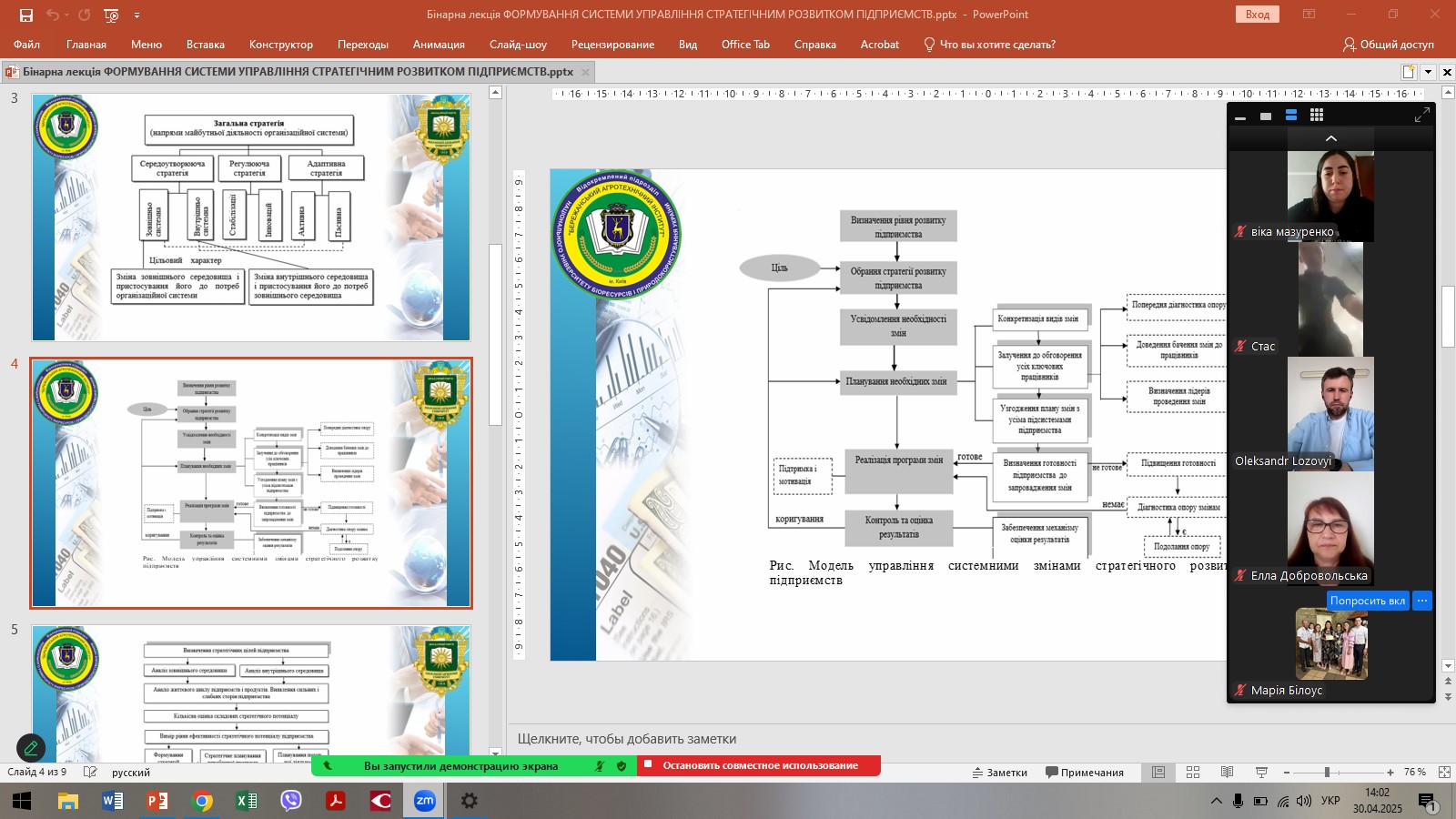Viewport: 1456px width, 819px height.
Task: Click the Save icon in quick access toolbar
Action: click(x=26, y=15)
